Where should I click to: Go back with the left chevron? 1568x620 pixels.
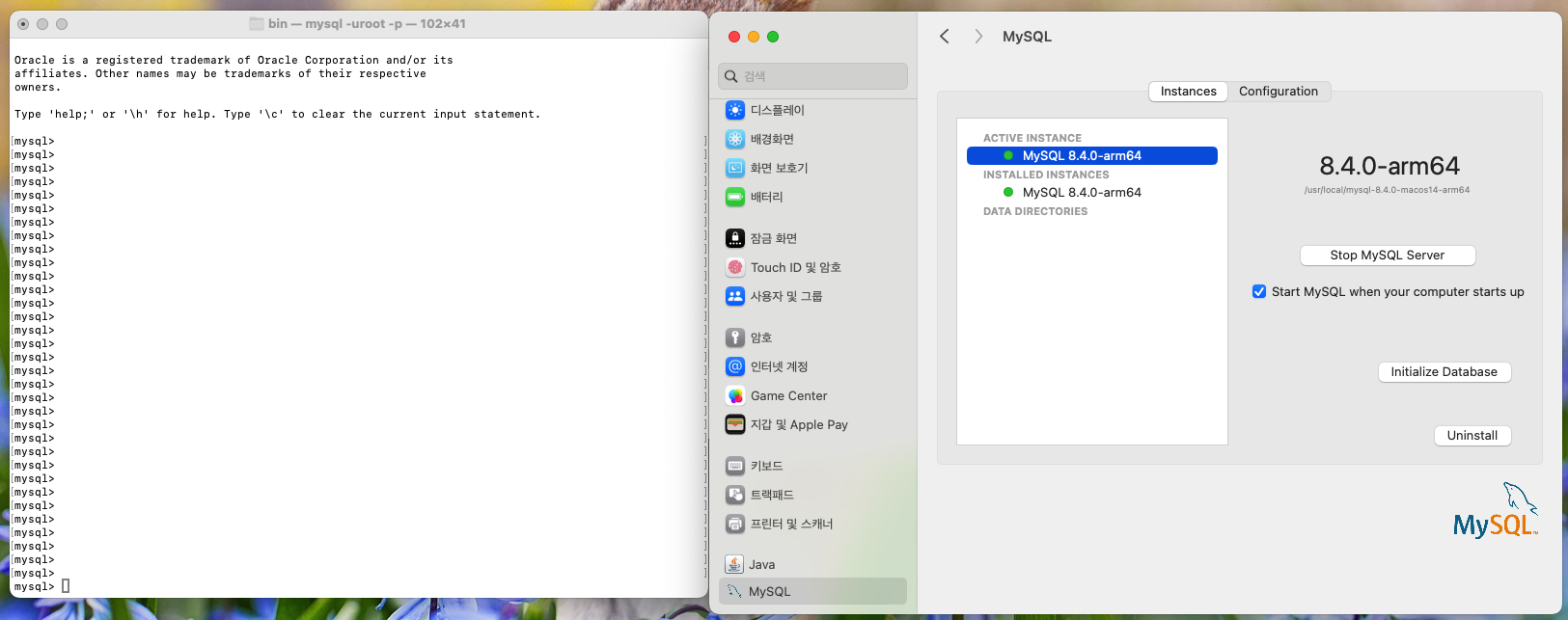point(945,36)
